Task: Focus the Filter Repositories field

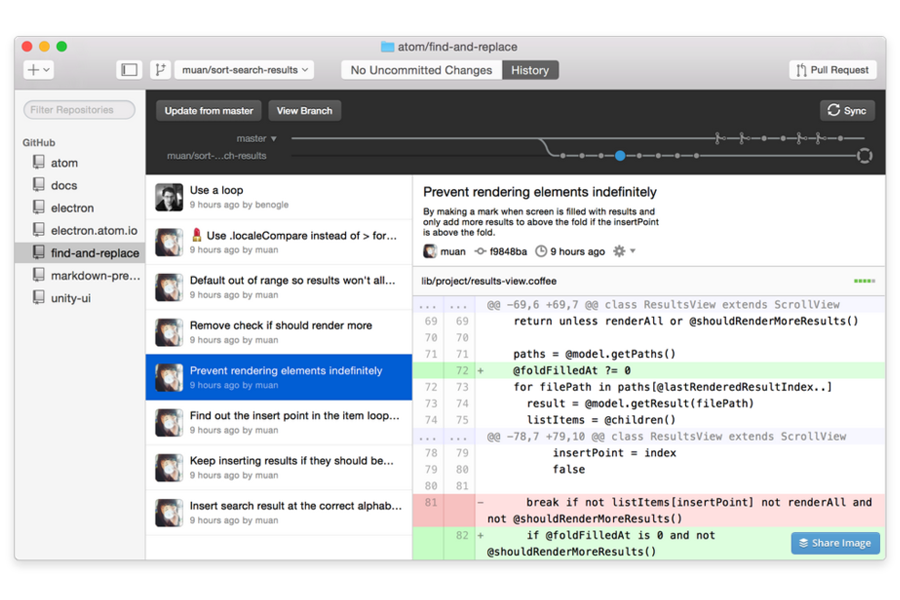Action: click(x=79, y=110)
